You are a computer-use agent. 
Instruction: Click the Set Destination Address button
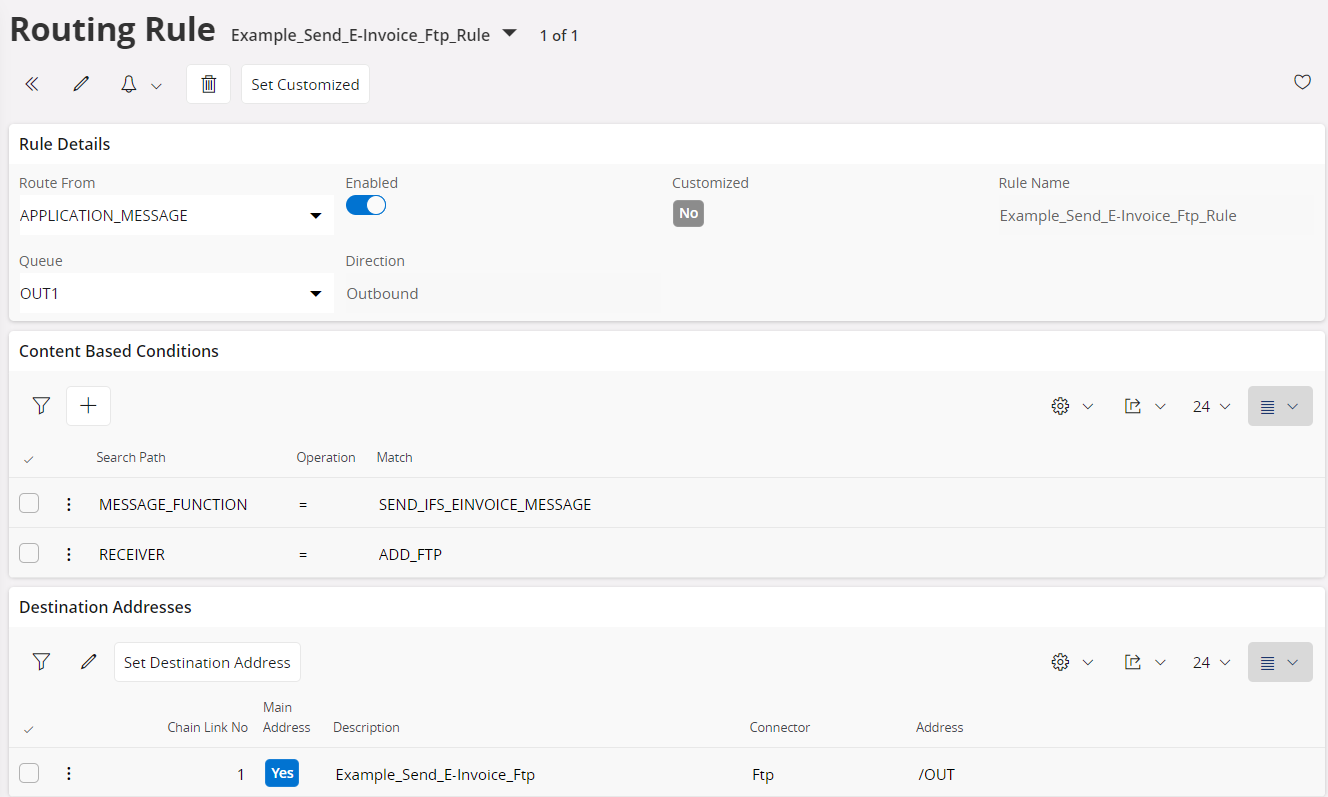(207, 661)
